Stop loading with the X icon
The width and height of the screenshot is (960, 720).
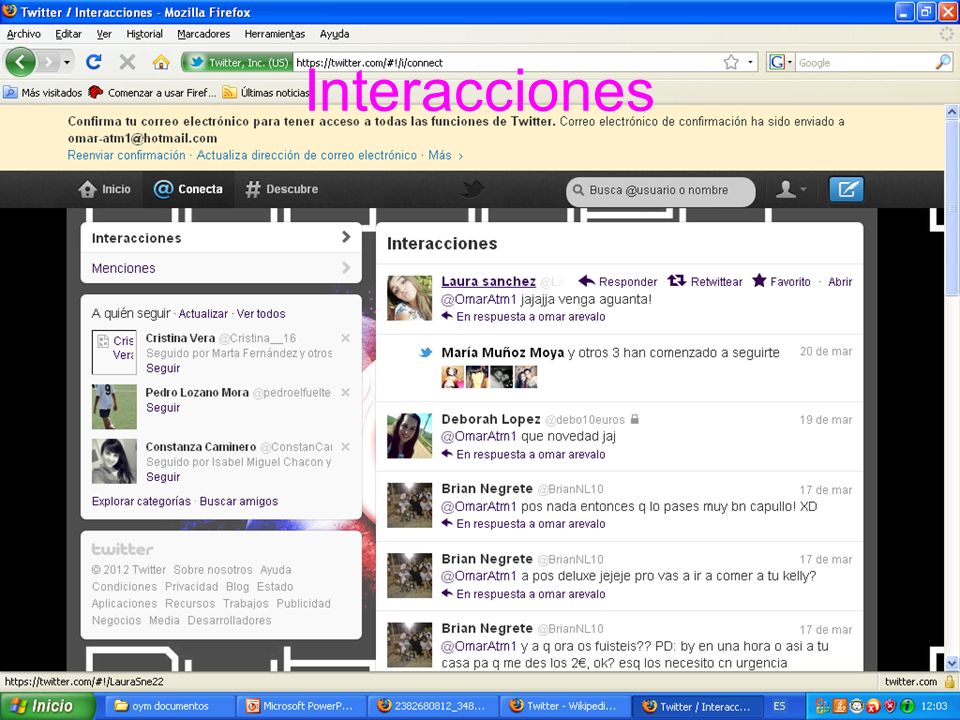127,62
